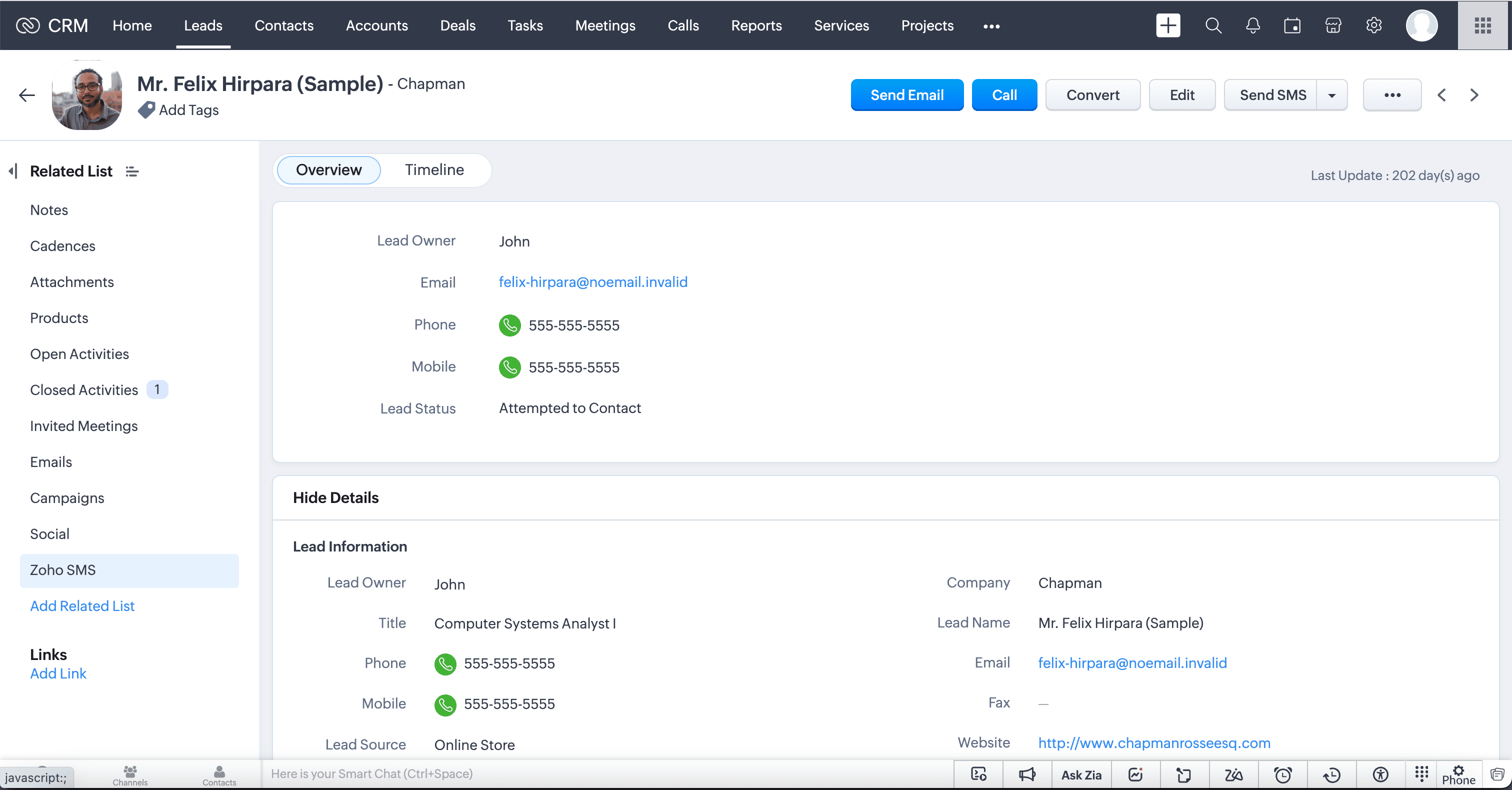
Task: Switch to the Timeline view
Action: click(434, 170)
